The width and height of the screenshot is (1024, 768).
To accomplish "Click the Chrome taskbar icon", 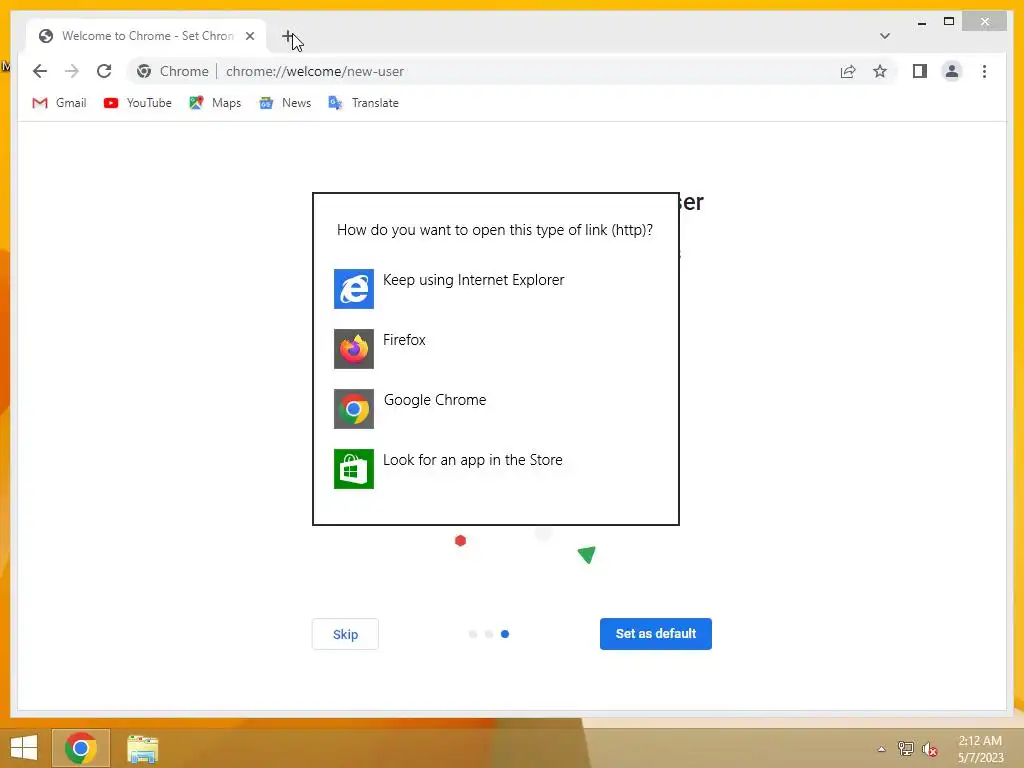I will 81,748.
